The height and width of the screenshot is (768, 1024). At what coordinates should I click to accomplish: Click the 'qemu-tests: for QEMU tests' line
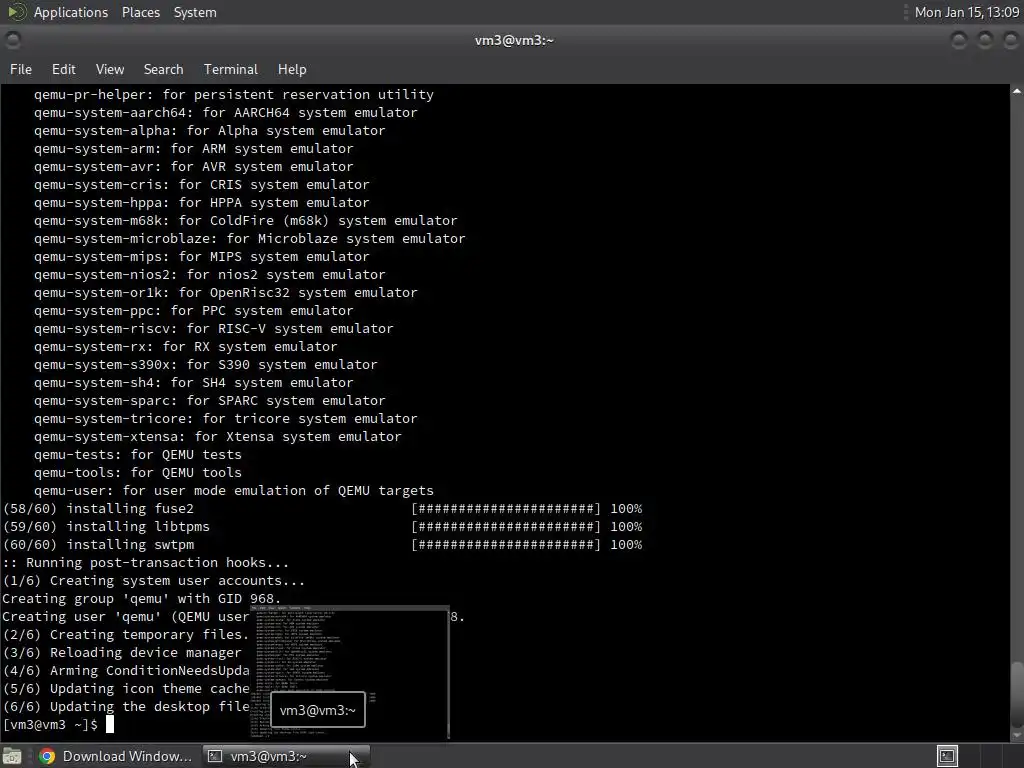[138, 455]
